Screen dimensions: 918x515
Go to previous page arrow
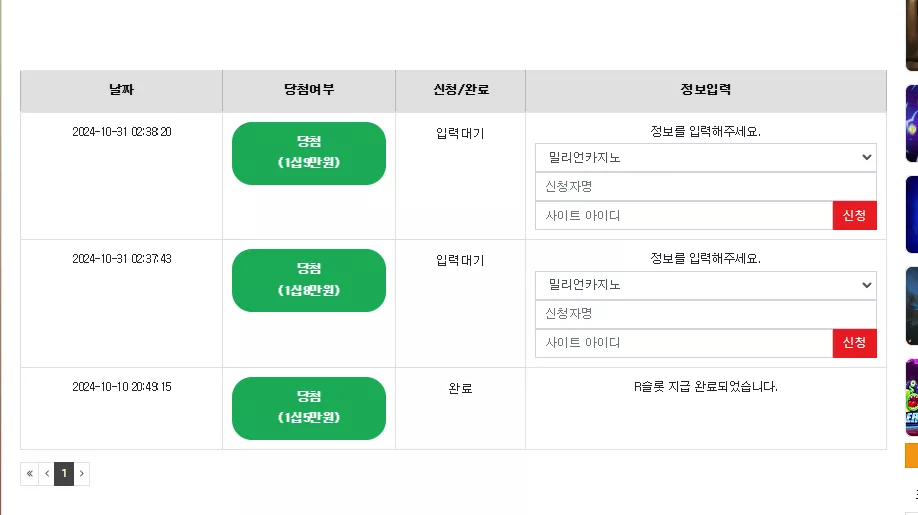click(47, 473)
